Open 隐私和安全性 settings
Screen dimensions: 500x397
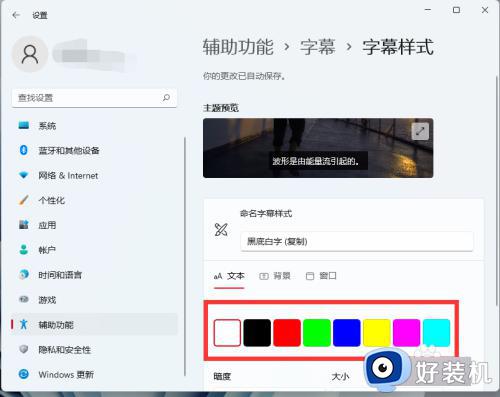point(94,349)
